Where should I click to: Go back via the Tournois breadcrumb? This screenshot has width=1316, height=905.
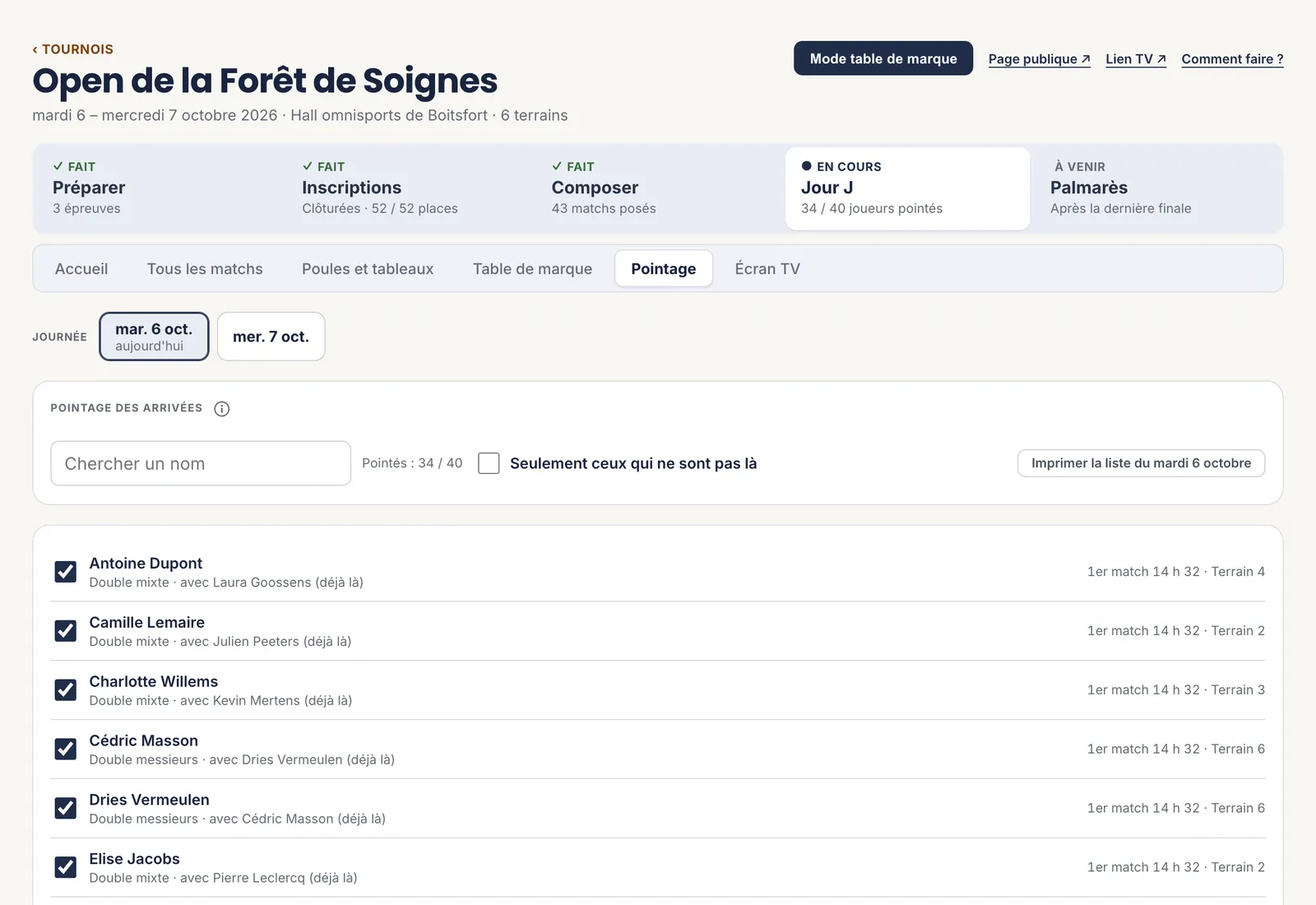[x=72, y=49]
